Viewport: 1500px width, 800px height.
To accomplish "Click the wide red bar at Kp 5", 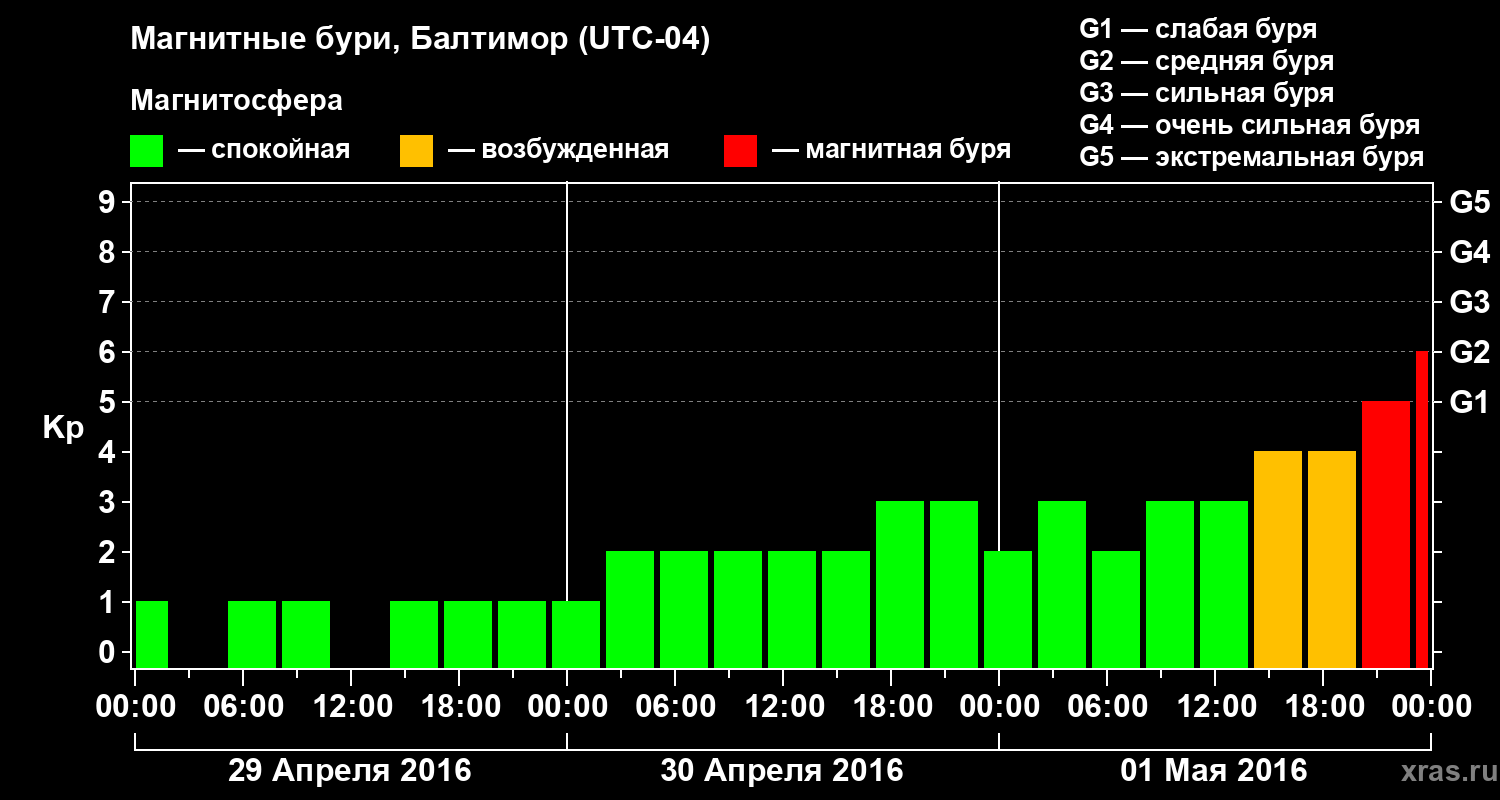I will pos(1386,534).
